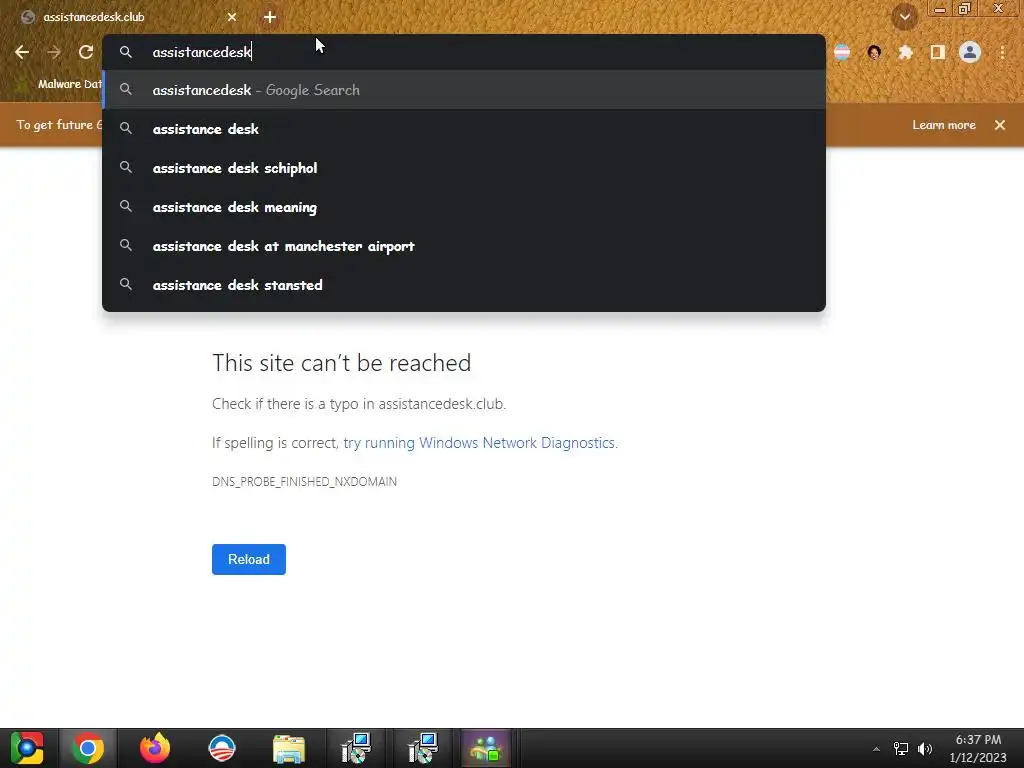Pick 'assistance desk schiphol' suggestion

coord(464,168)
